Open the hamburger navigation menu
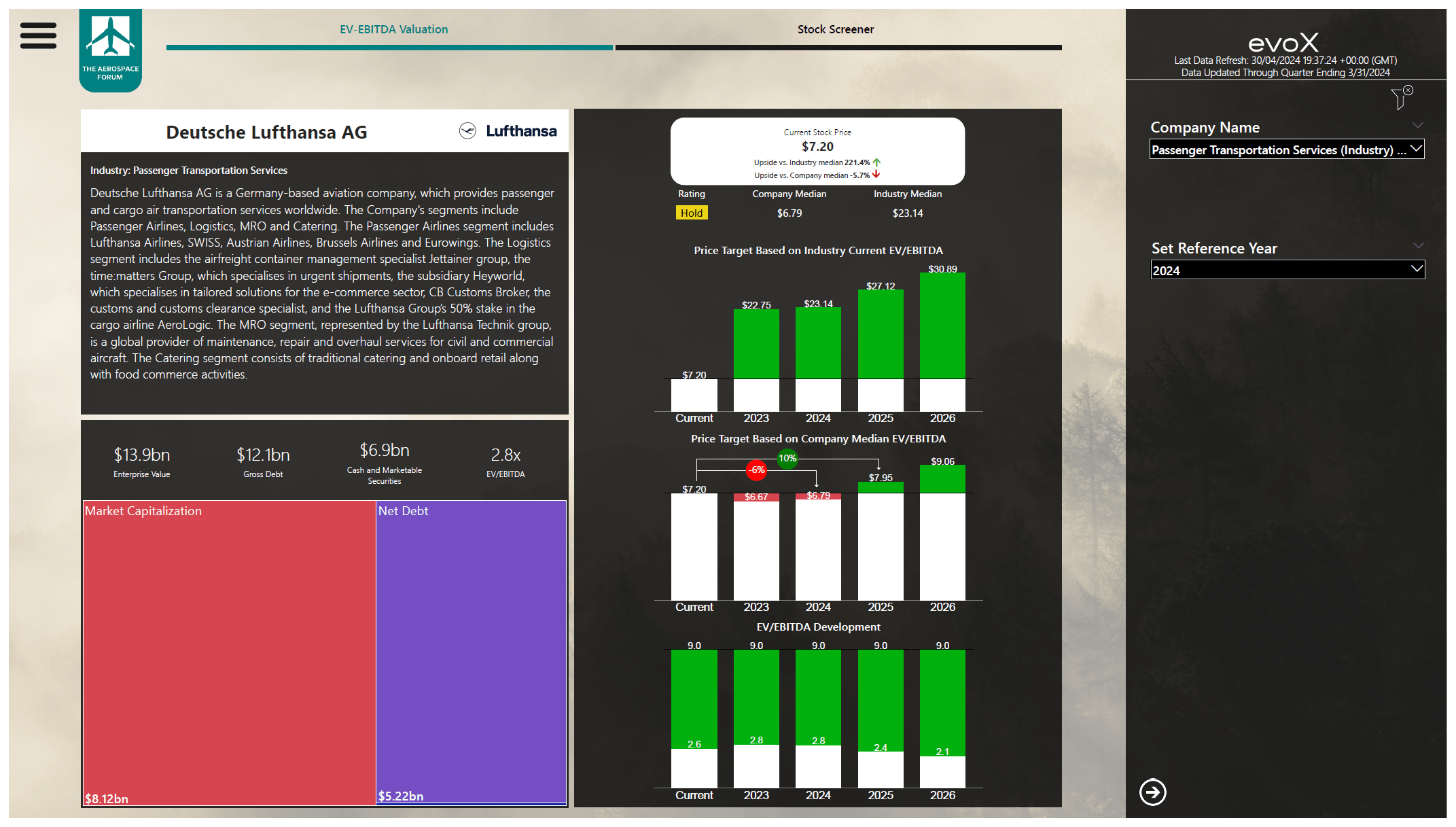1456x827 pixels. 38,35
